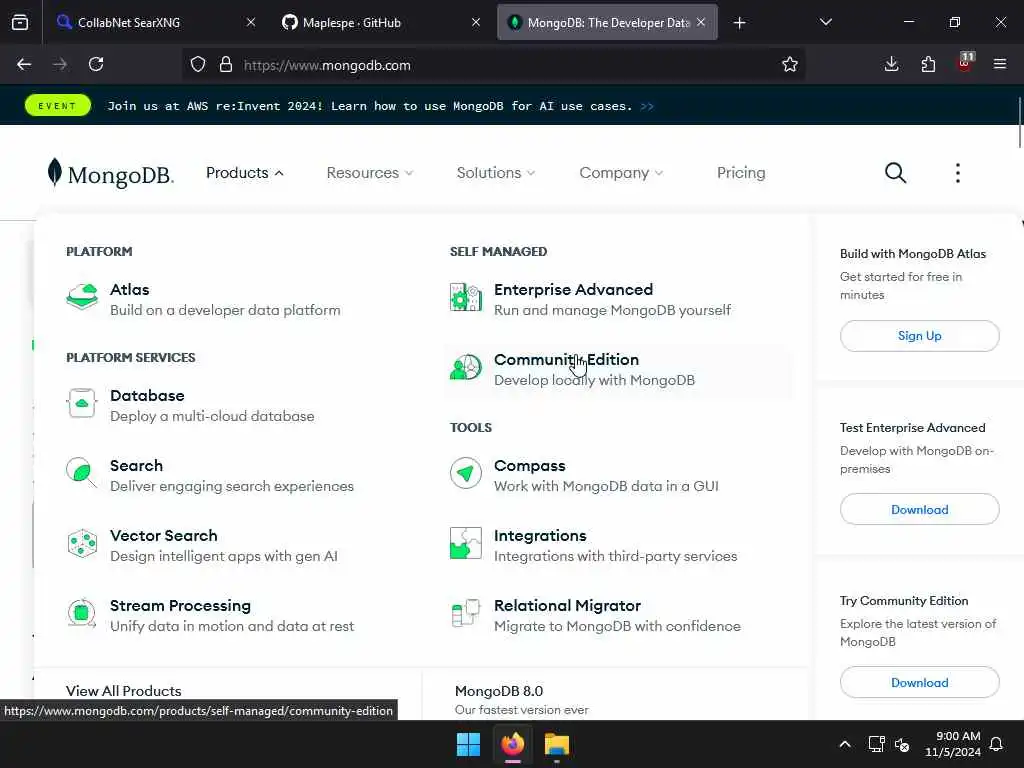The image size is (1024, 768).
Task: Click Firefox icon in taskbar
Action: pos(513,744)
